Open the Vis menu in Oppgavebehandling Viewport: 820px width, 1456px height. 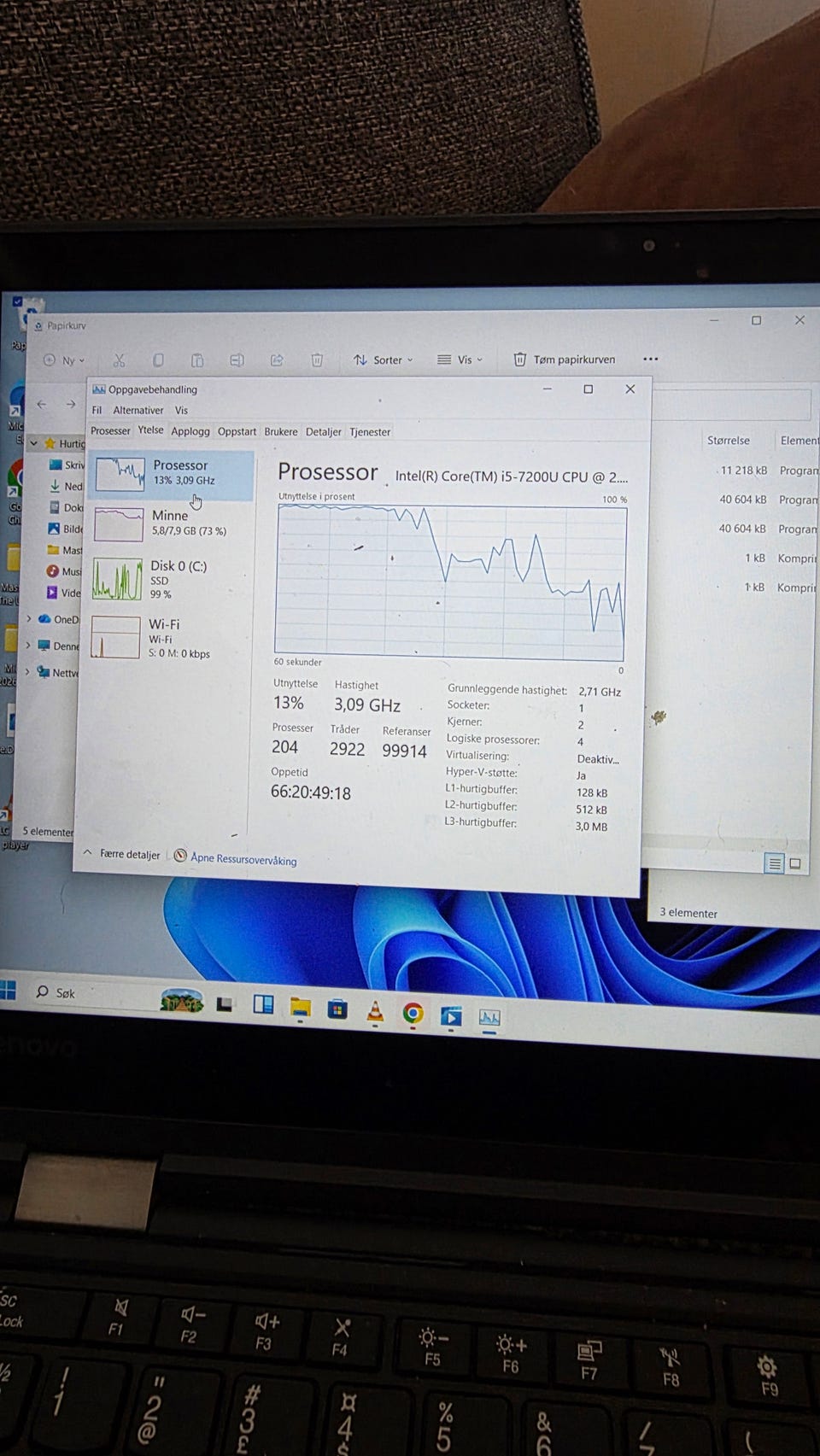181,410
